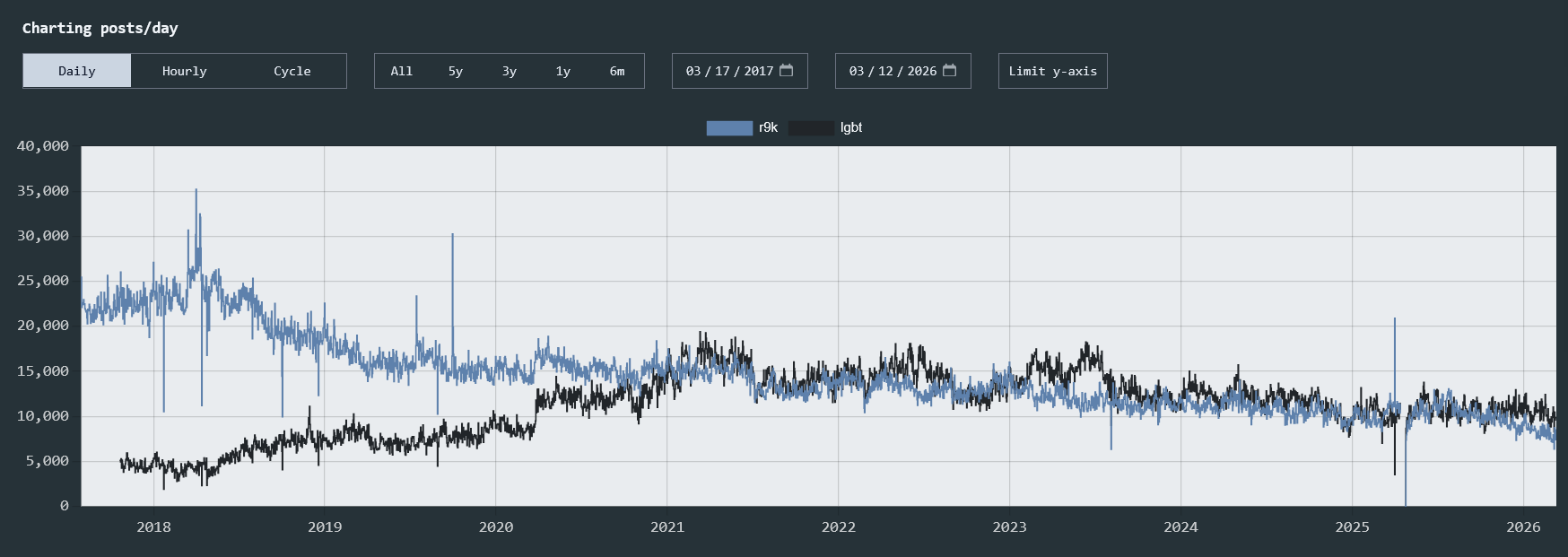Click the 2022 x-axis label
This screenshot has height=557, width=1568.
tap(839, 527)
